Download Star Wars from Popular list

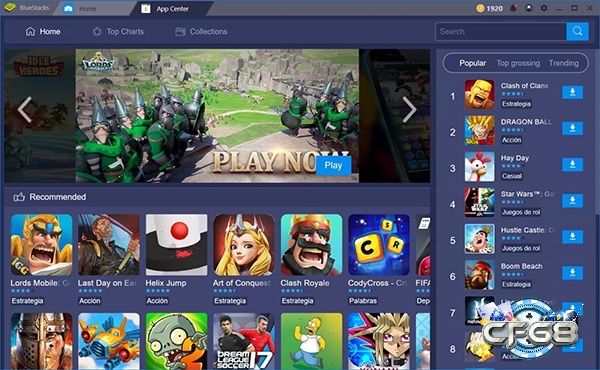pyautogui.click(x=572, y=200)
